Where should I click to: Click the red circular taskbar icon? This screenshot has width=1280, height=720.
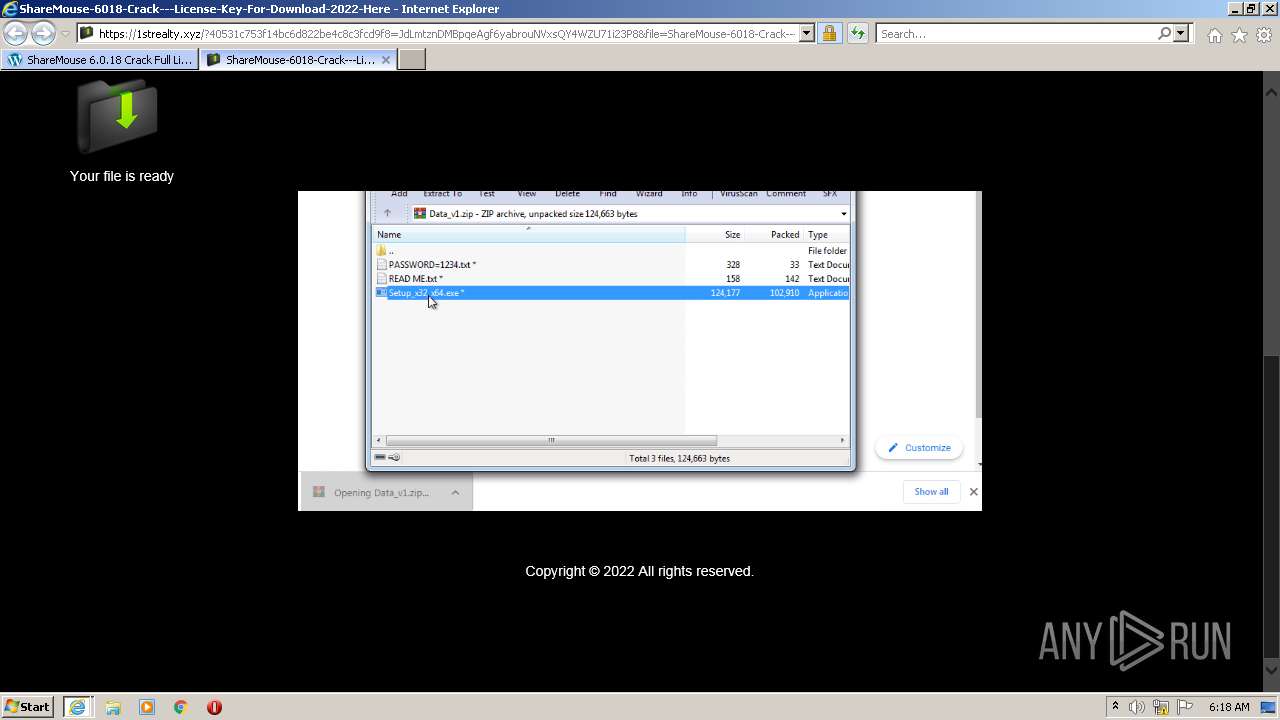214,707
